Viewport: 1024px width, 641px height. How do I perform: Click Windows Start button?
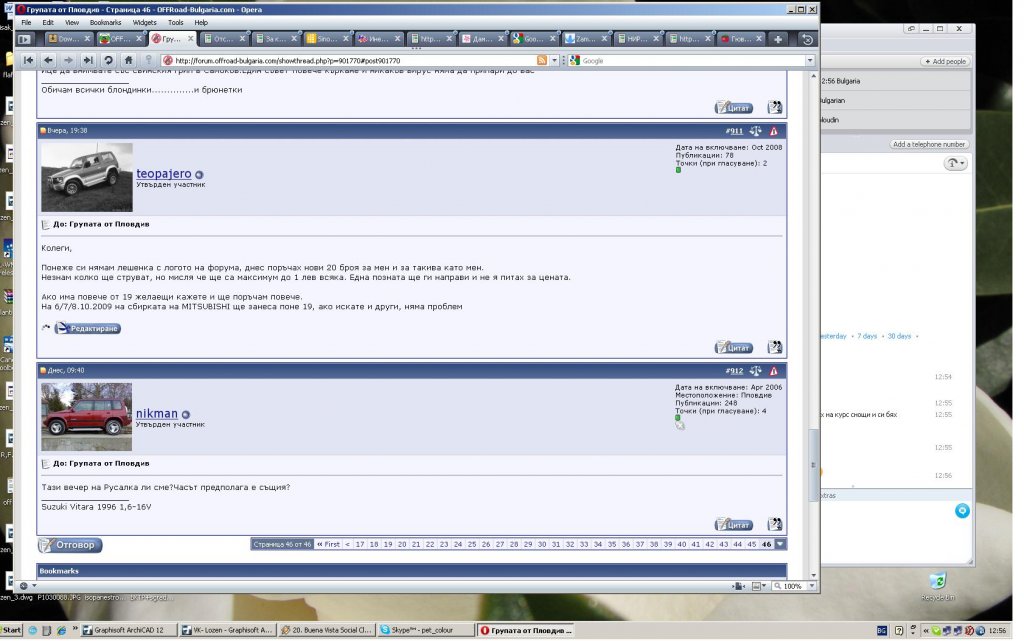pos(11,631)
